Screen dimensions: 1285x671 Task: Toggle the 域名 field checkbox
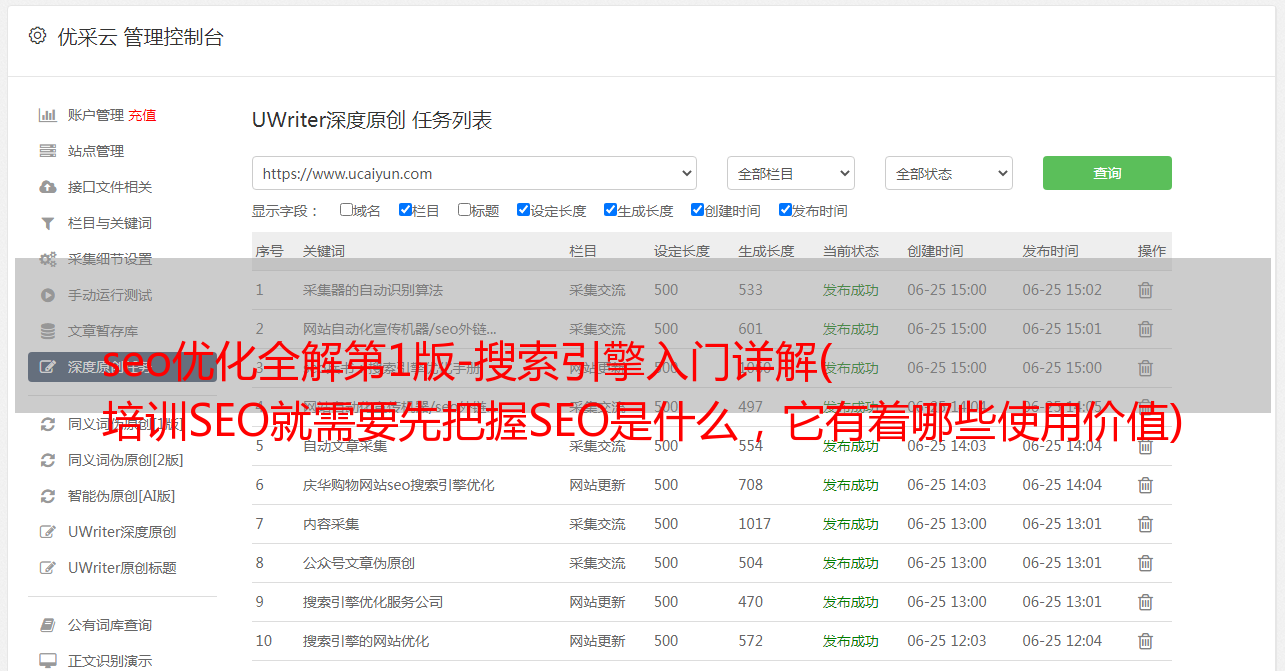(346, 210)
